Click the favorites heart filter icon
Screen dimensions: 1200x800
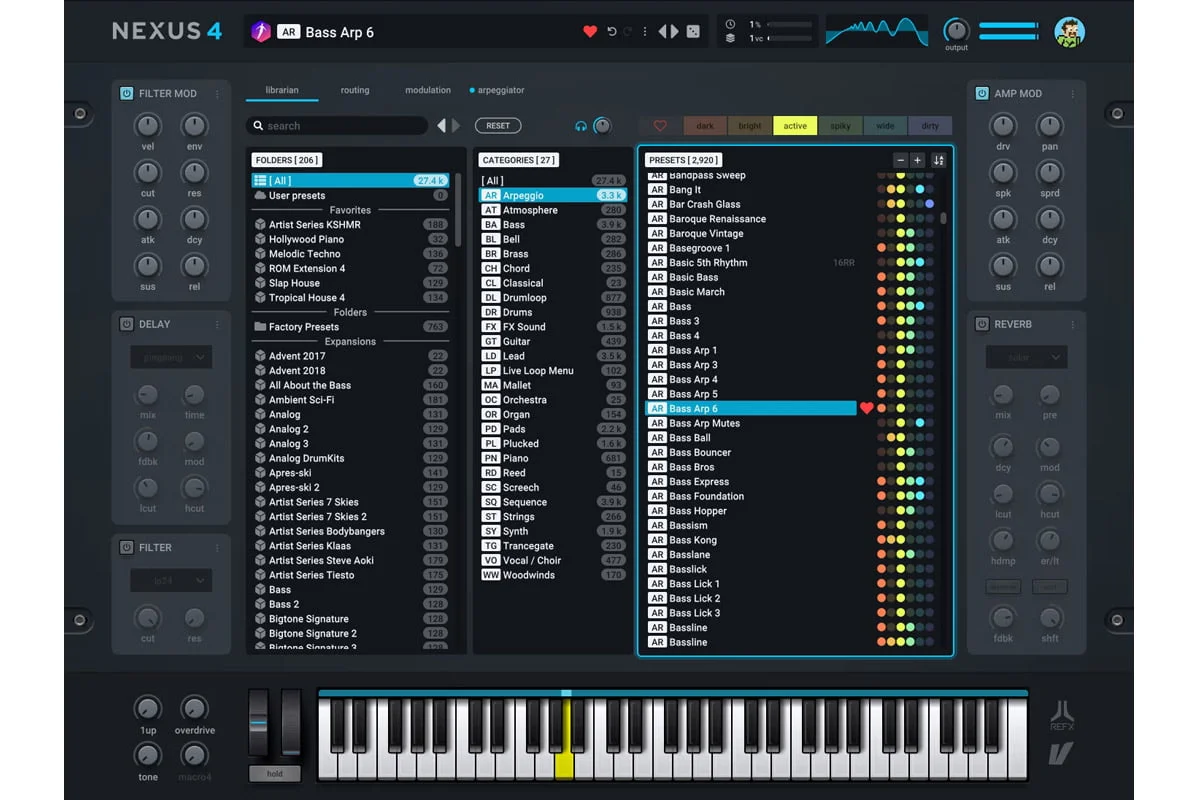(x=660, y=126)
